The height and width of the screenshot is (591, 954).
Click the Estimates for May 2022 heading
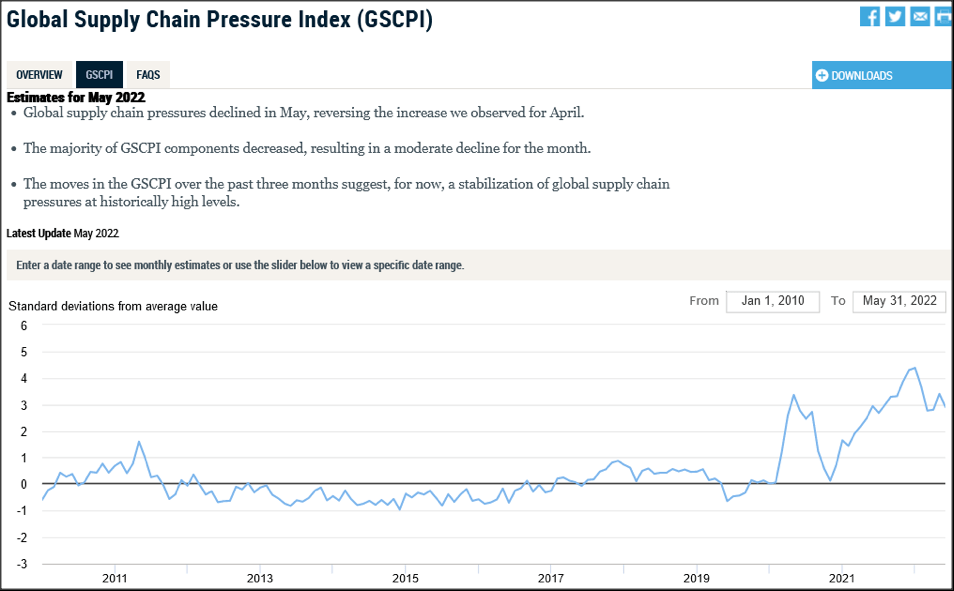76,98
